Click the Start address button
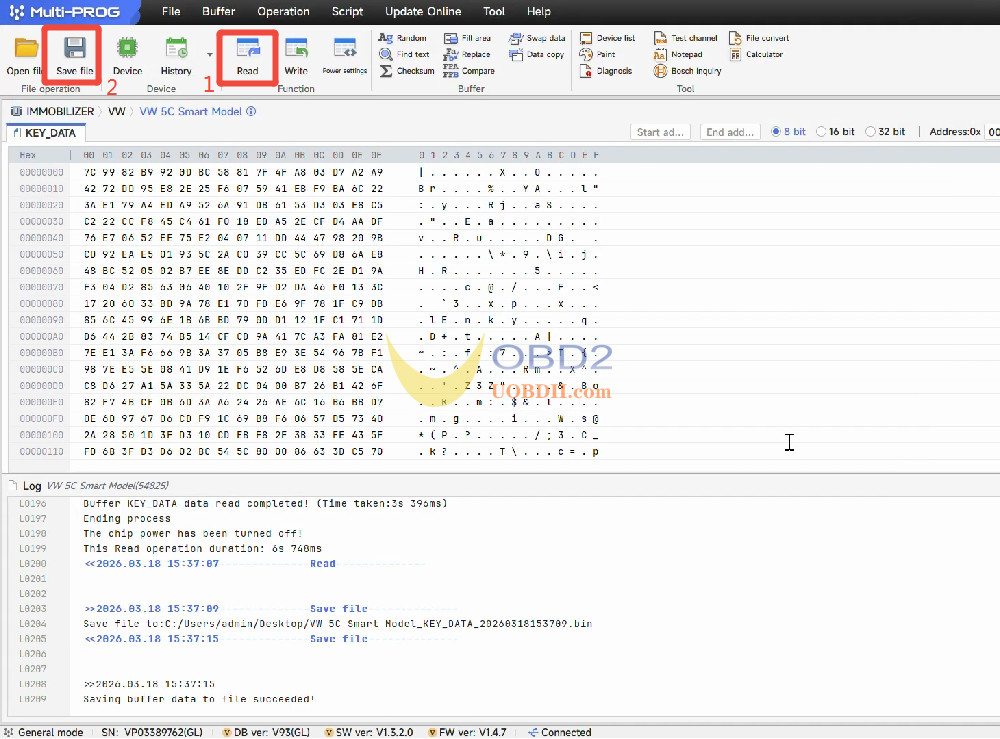 (661, 130)
